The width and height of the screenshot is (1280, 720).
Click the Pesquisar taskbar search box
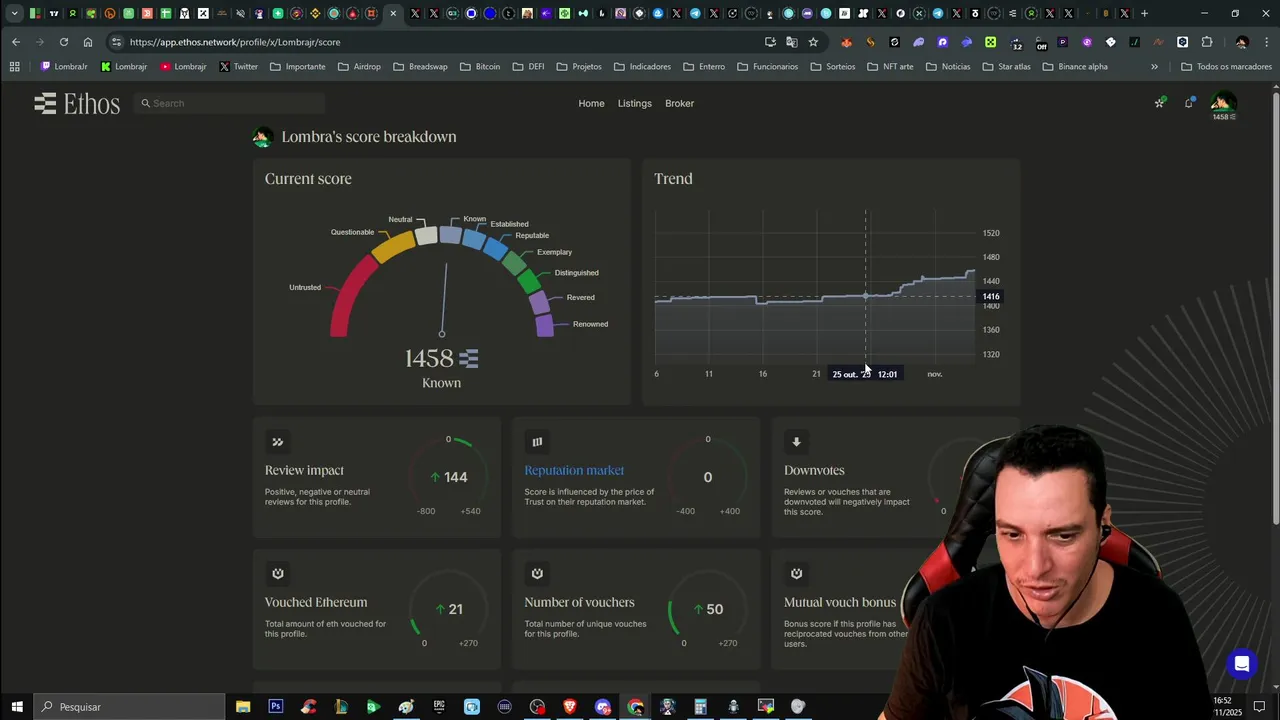(130, 707)
